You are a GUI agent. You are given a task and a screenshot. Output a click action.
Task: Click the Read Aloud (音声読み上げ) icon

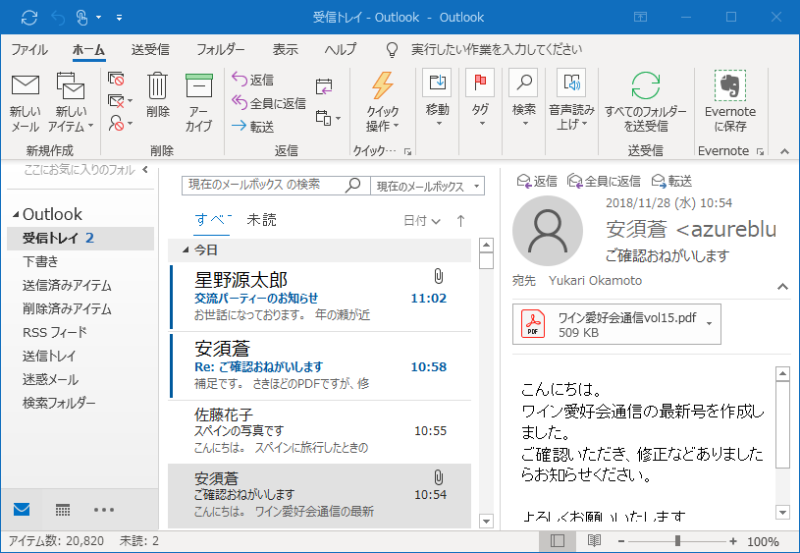(571, 84)
